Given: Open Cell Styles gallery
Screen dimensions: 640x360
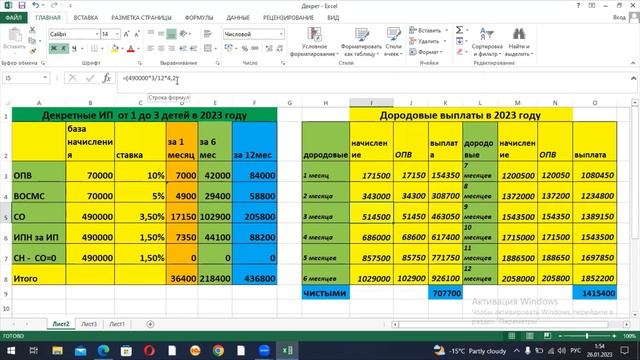Looking at the screenshot, I should [393, 42].
